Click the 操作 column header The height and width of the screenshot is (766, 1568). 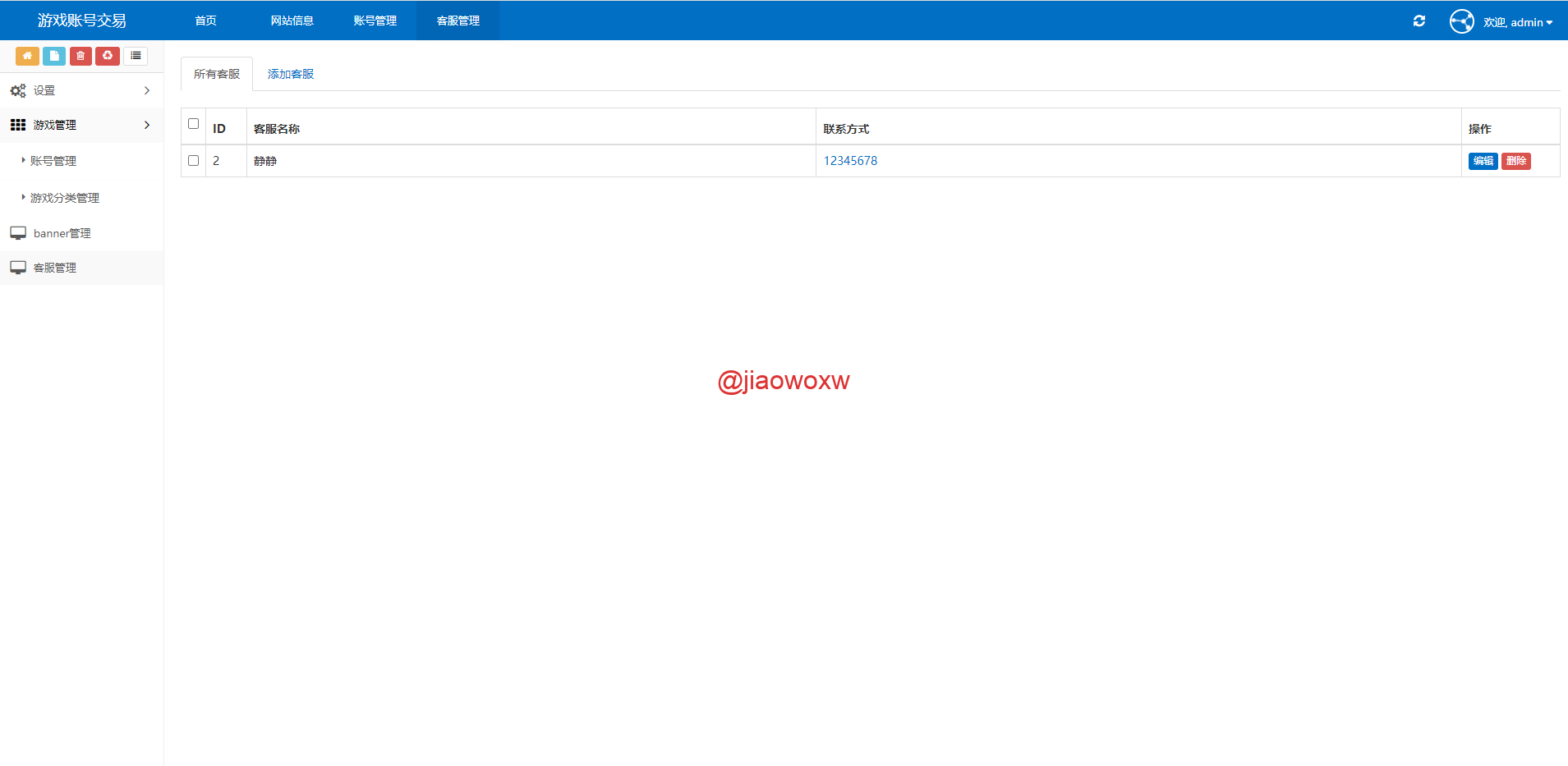point(1511,127)
